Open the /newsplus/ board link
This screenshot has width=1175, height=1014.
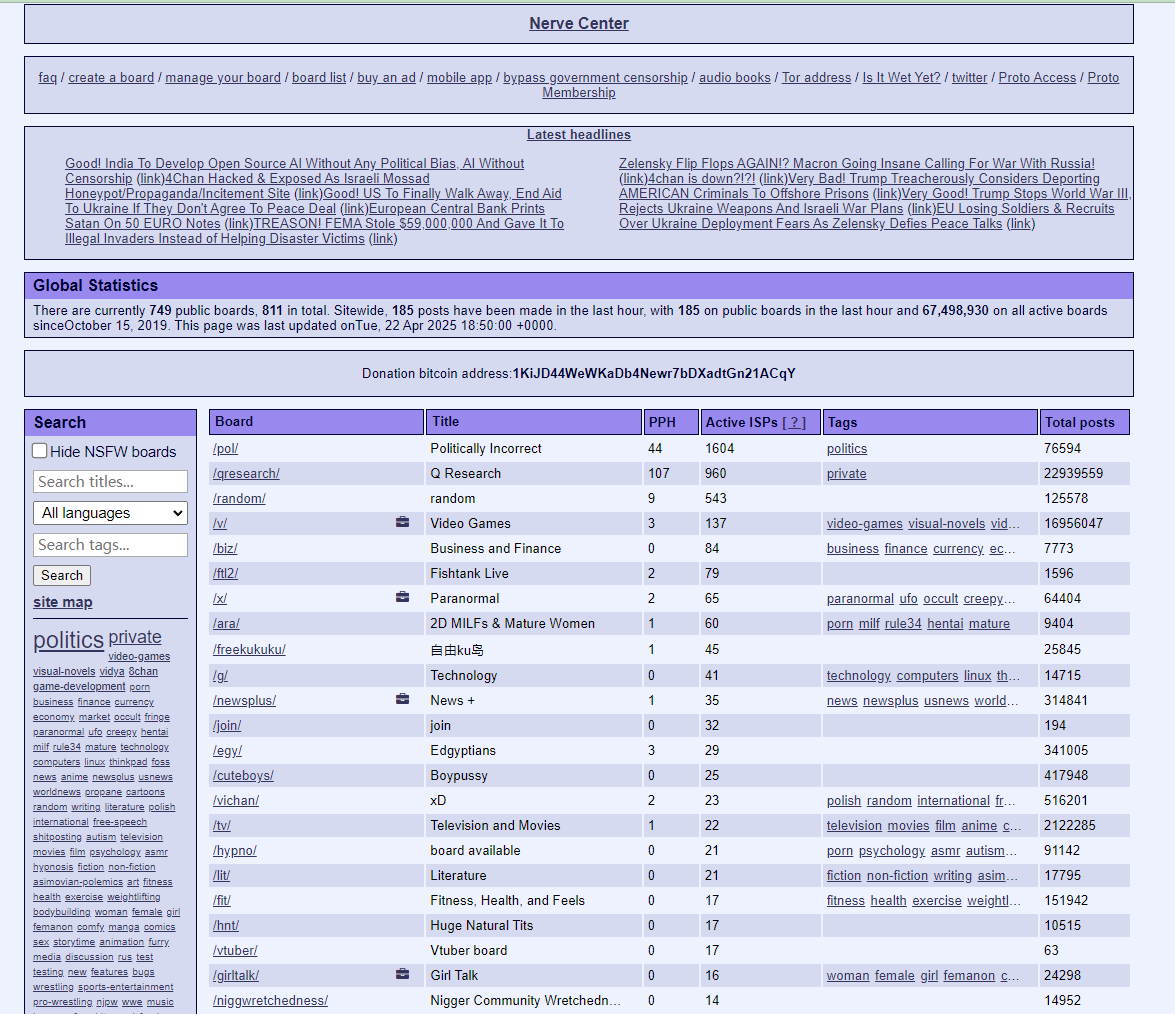(244, 700)
